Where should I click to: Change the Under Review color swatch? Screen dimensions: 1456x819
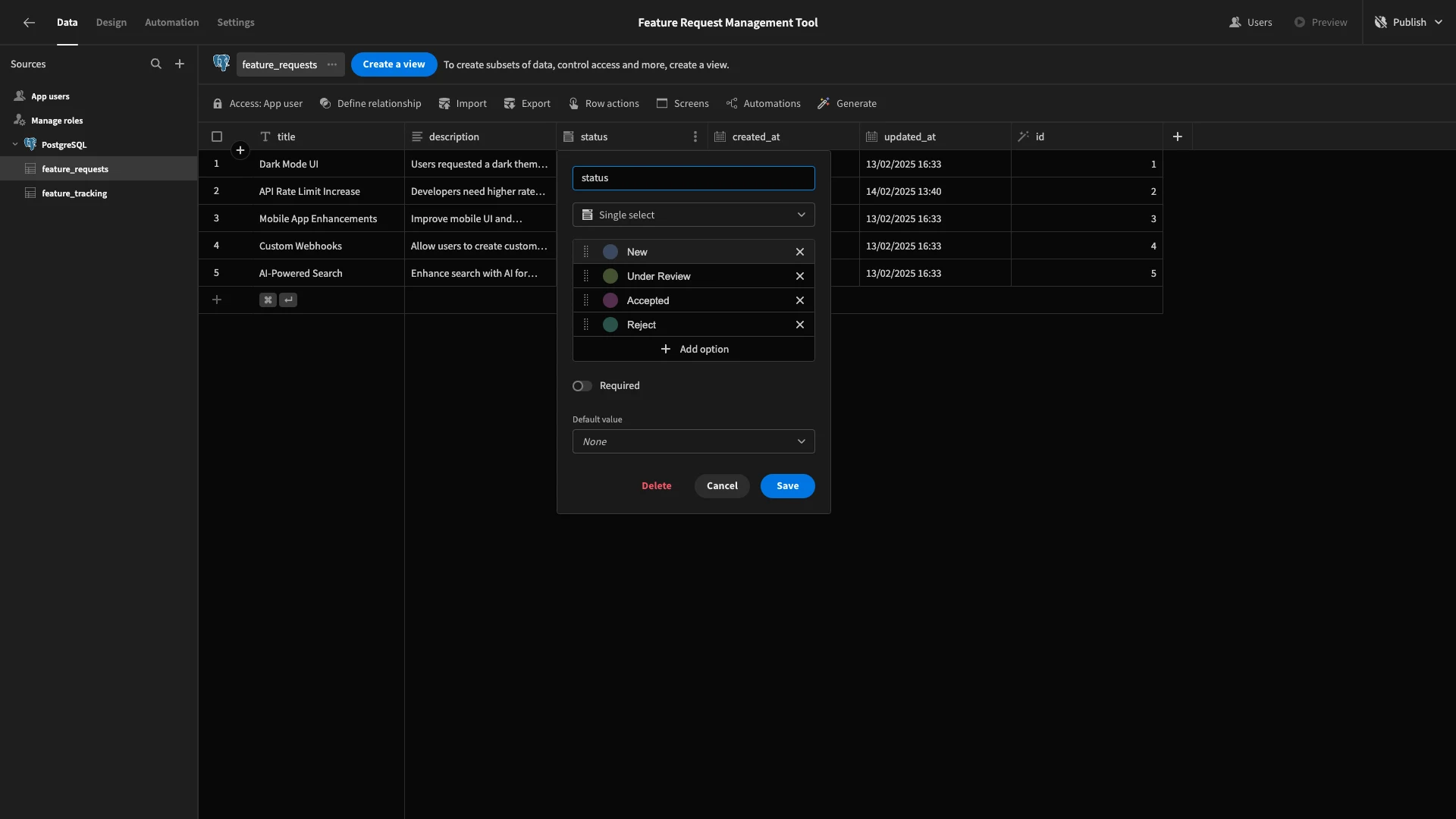(x=610, y=276)
